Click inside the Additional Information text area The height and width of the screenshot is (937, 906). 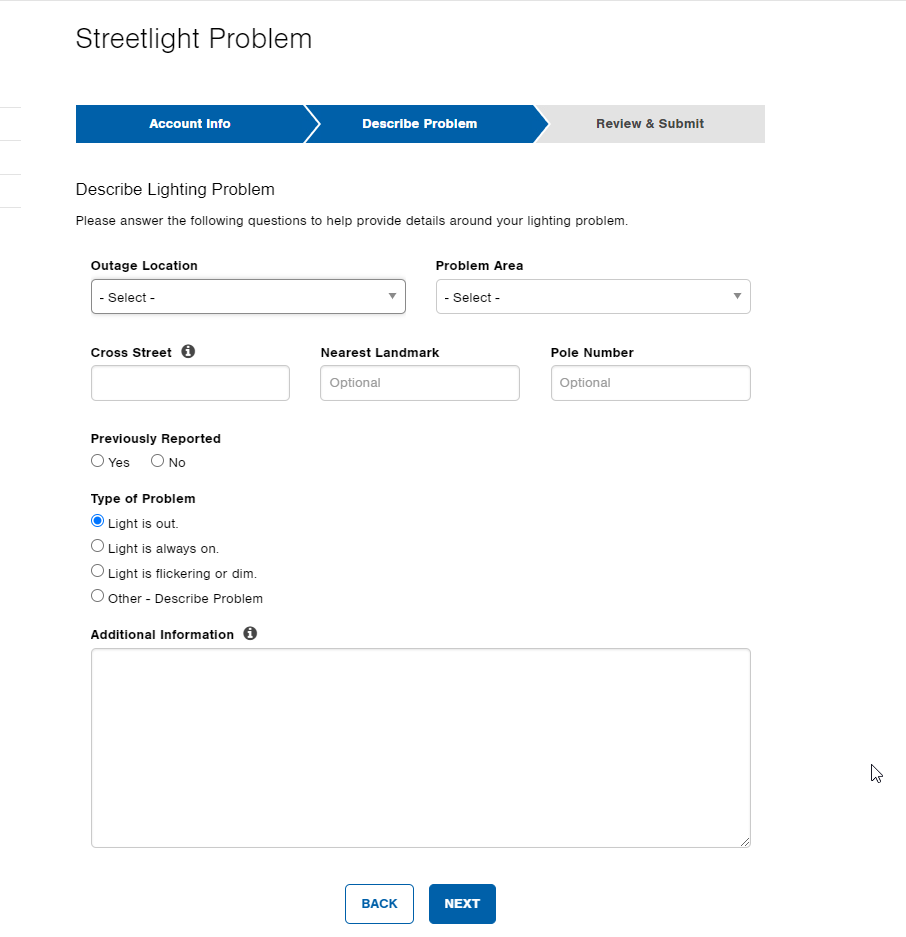(x=421, y=748)
